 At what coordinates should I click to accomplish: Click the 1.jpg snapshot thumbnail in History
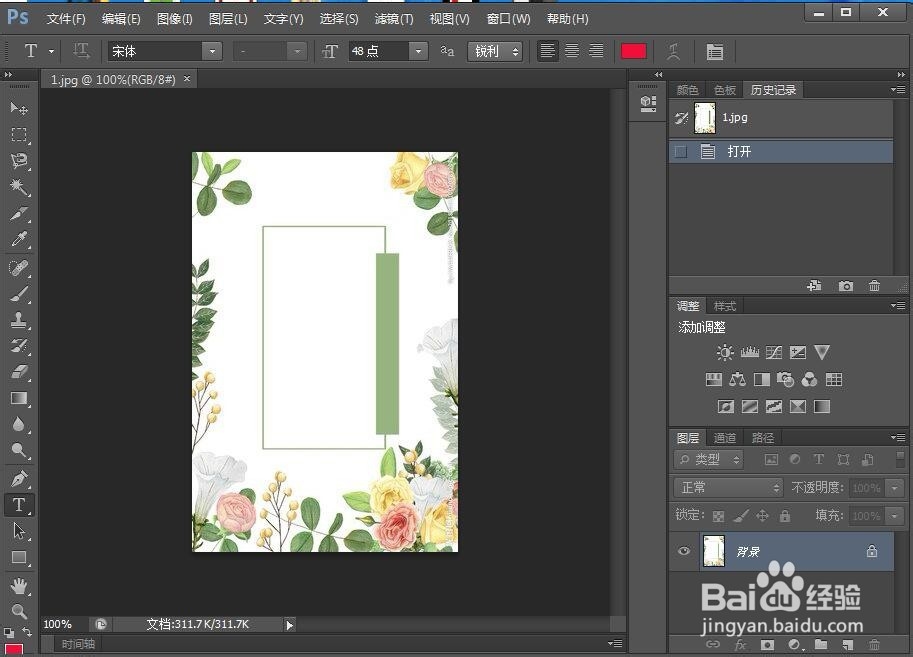pyautogui.click(x=705, y=118)
